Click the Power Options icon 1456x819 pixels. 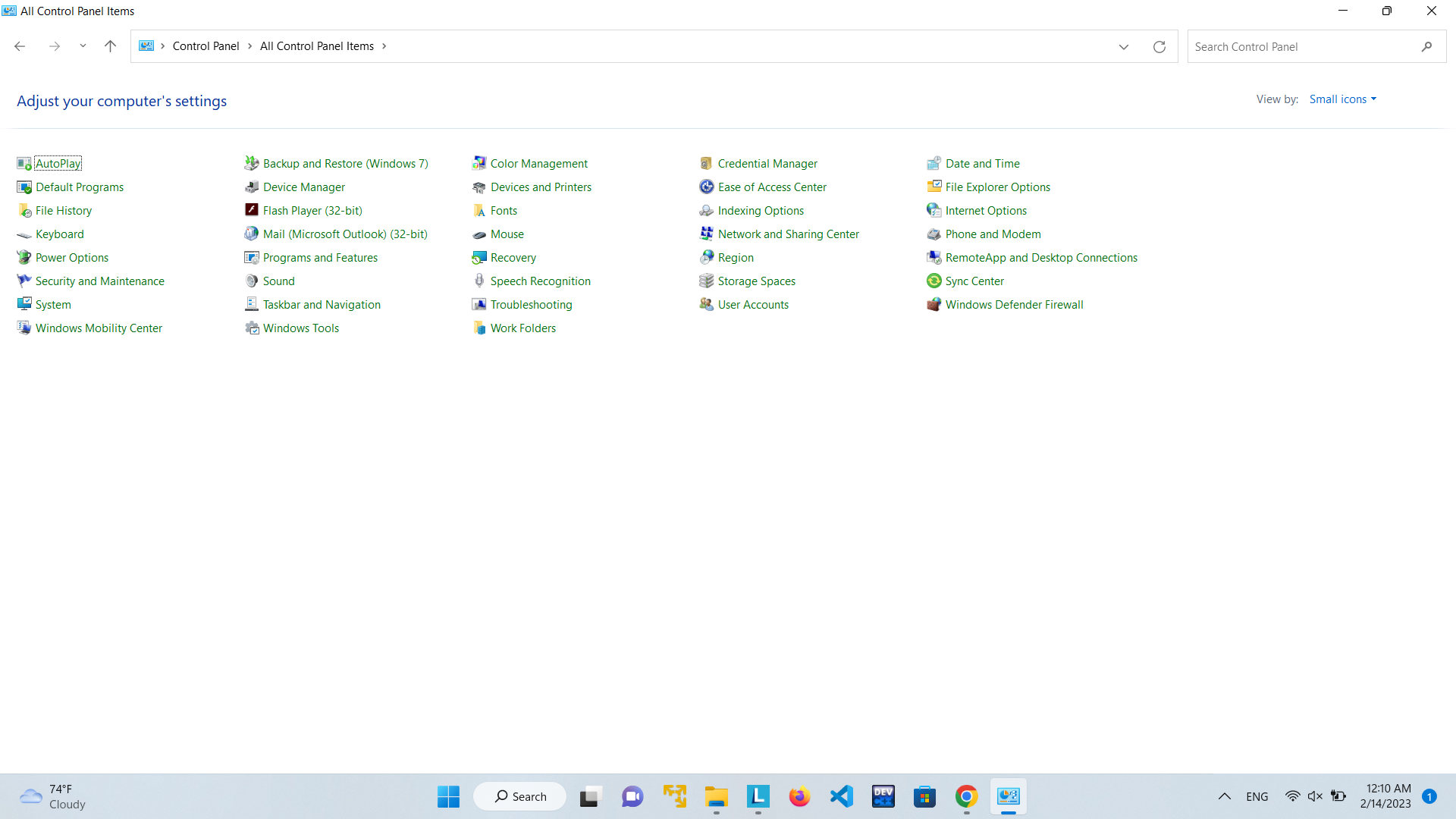[x=24, y=257]
